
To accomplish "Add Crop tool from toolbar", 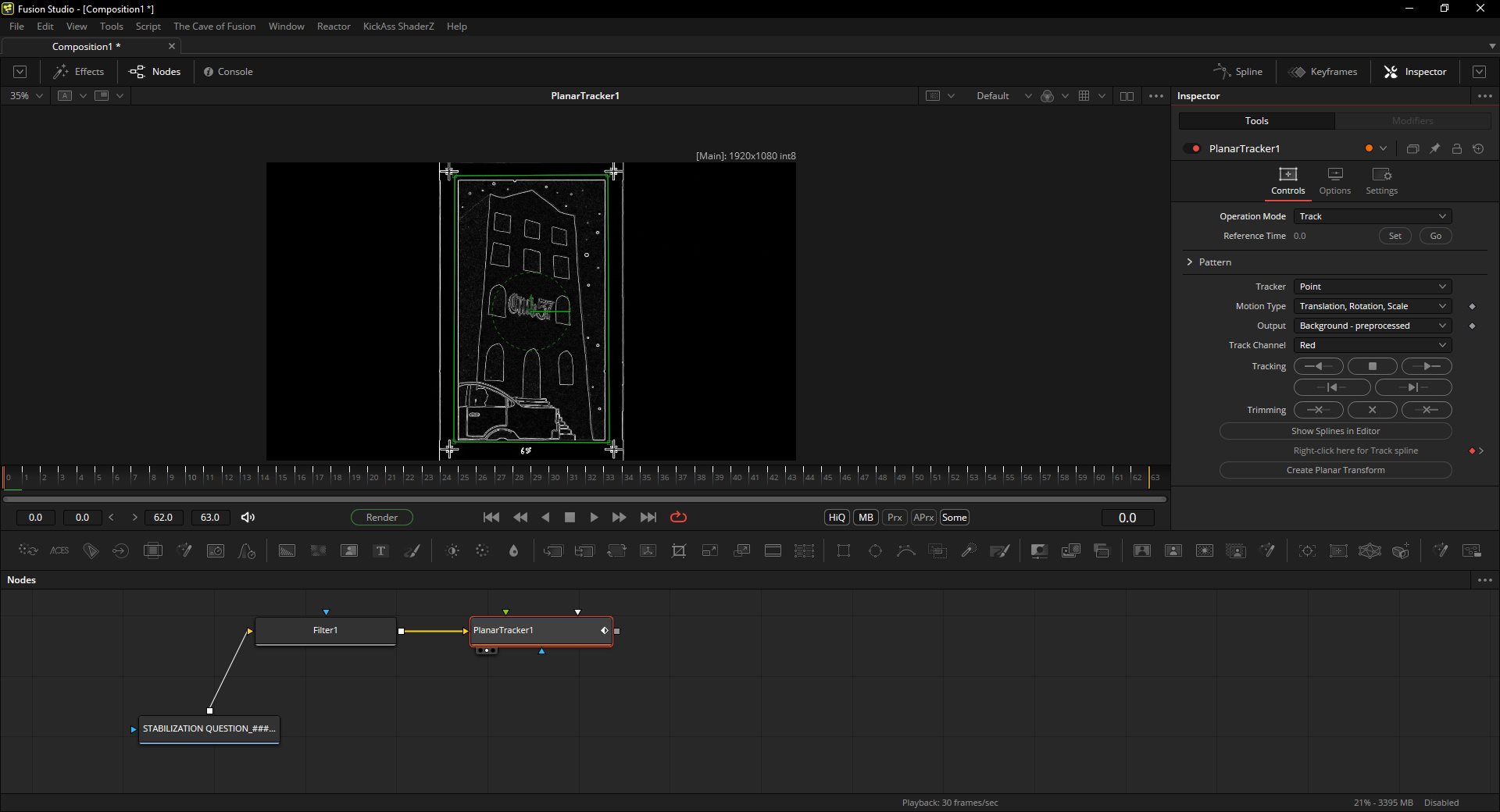I will click(679, 551).
